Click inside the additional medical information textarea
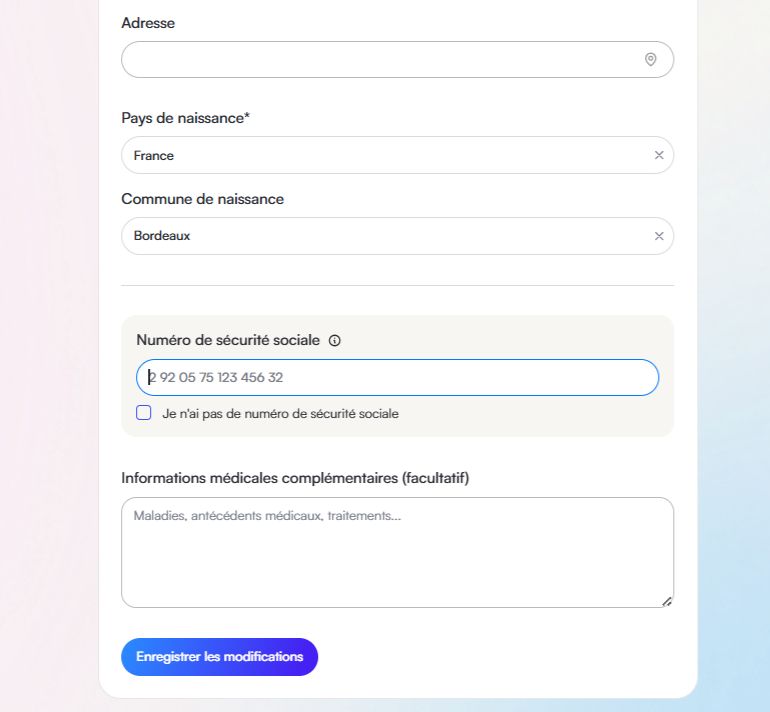Screen dimensions: 770x712 coord(397,552)
